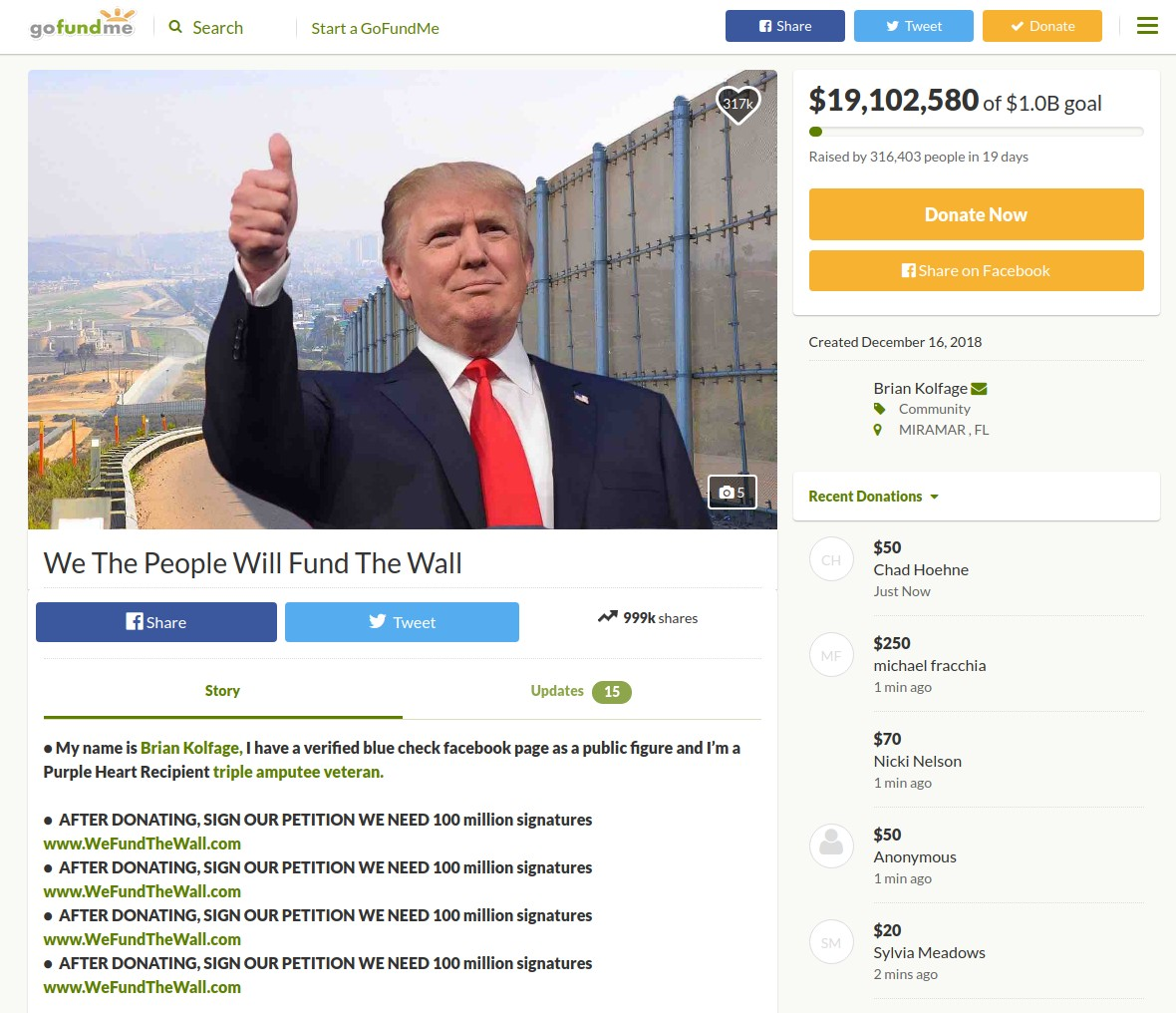Click the header Tweet button

(x=914, y=26)
